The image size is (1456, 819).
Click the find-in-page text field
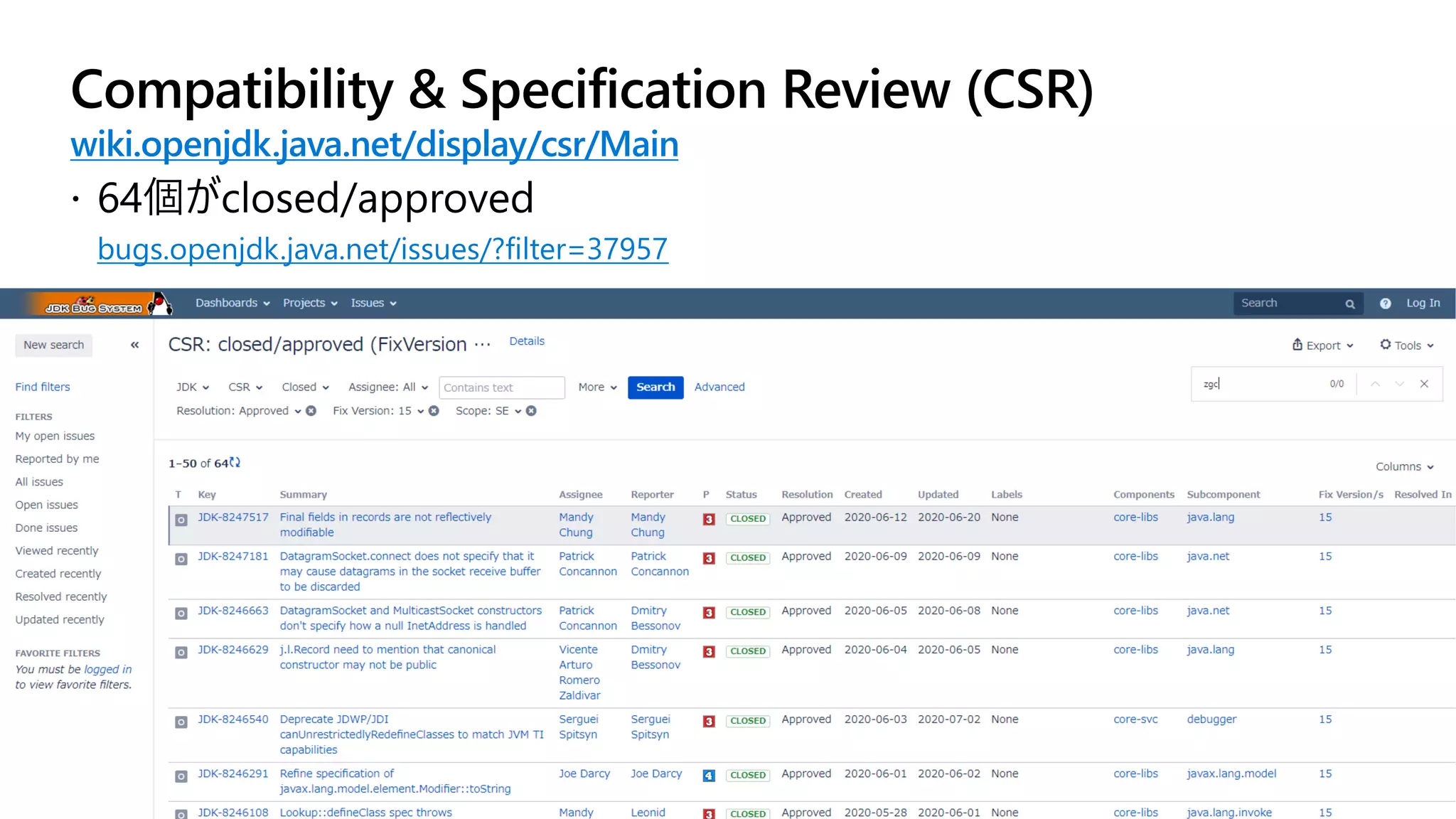coord(1262,384)
